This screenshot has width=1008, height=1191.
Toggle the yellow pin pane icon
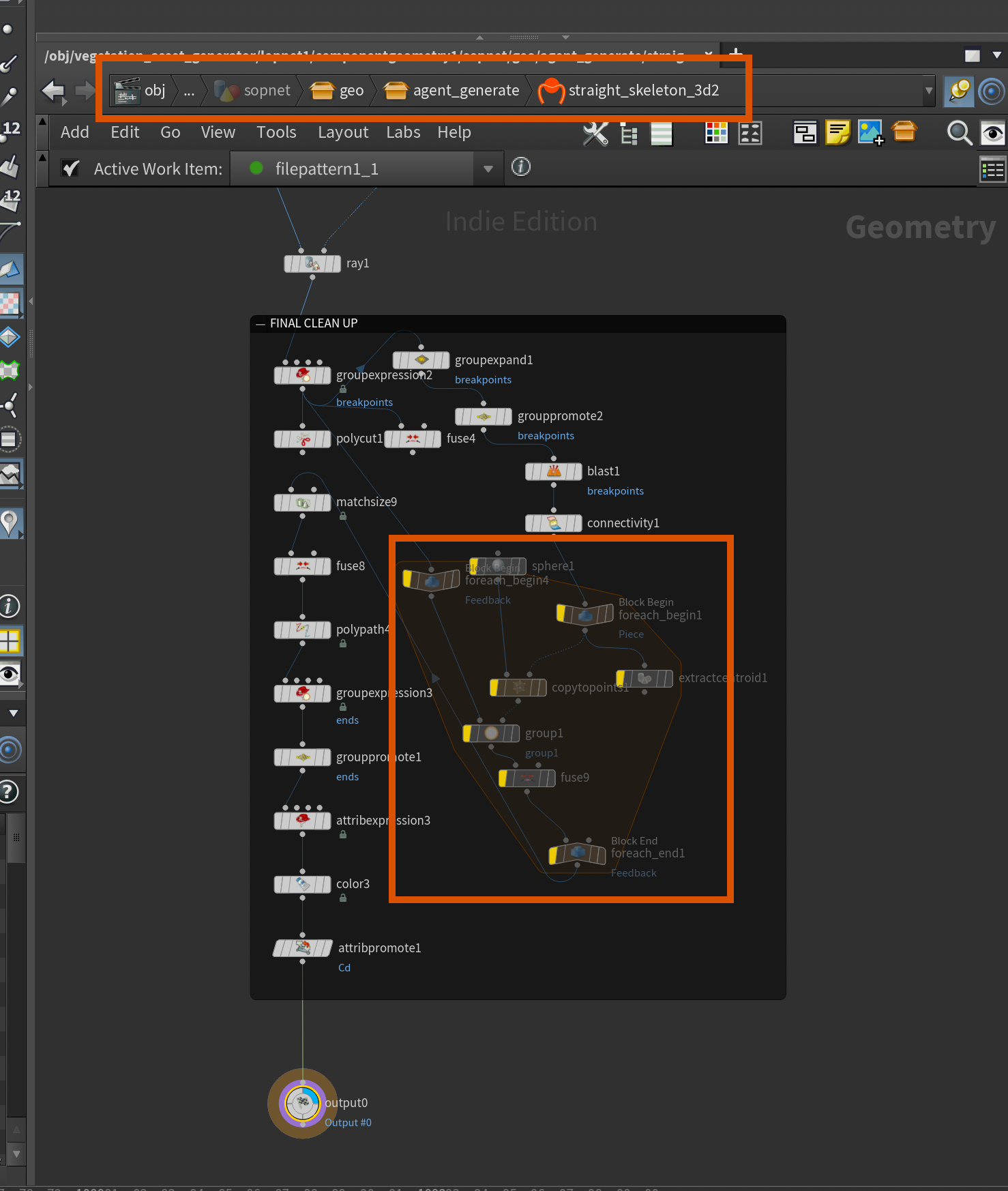(958, 91)
